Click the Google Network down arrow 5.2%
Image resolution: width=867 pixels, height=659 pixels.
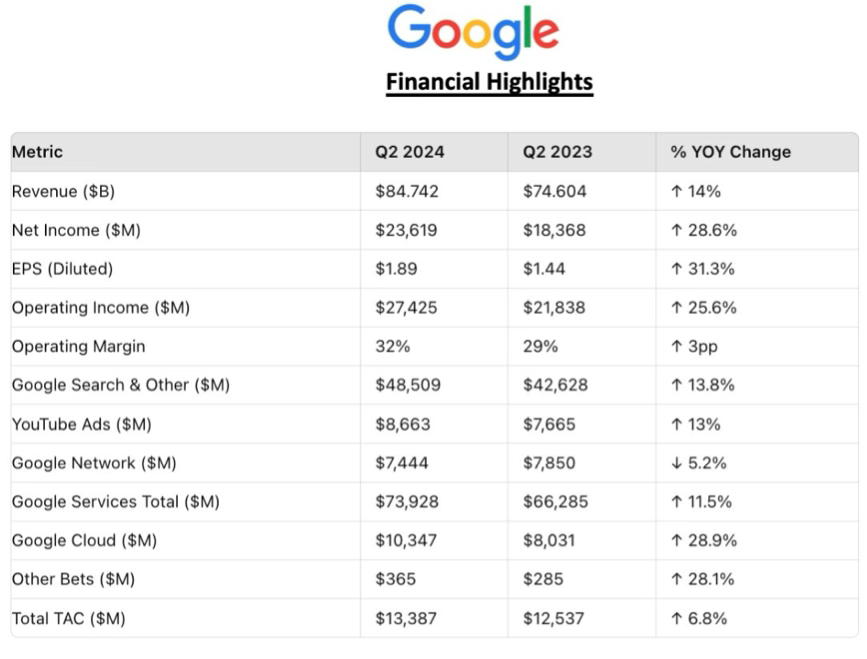coord(698,463)
